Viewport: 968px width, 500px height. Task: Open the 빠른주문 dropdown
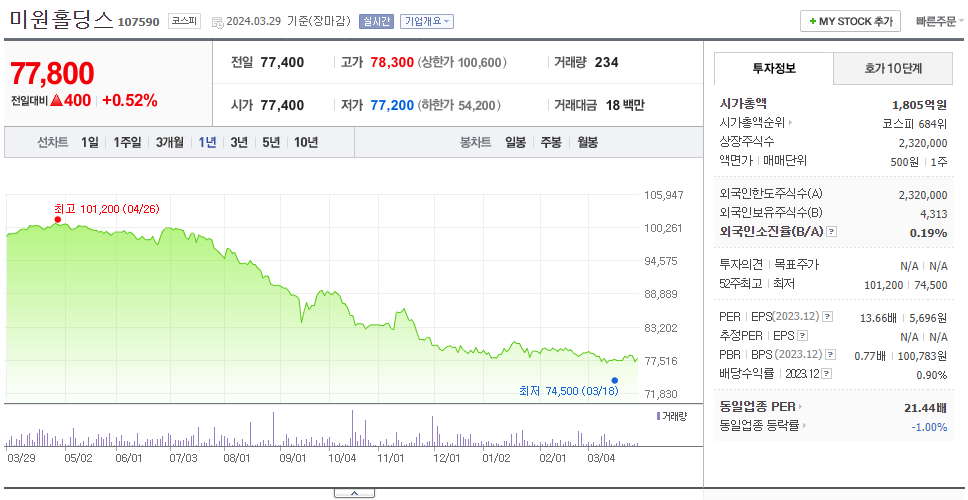pos(939,21)
